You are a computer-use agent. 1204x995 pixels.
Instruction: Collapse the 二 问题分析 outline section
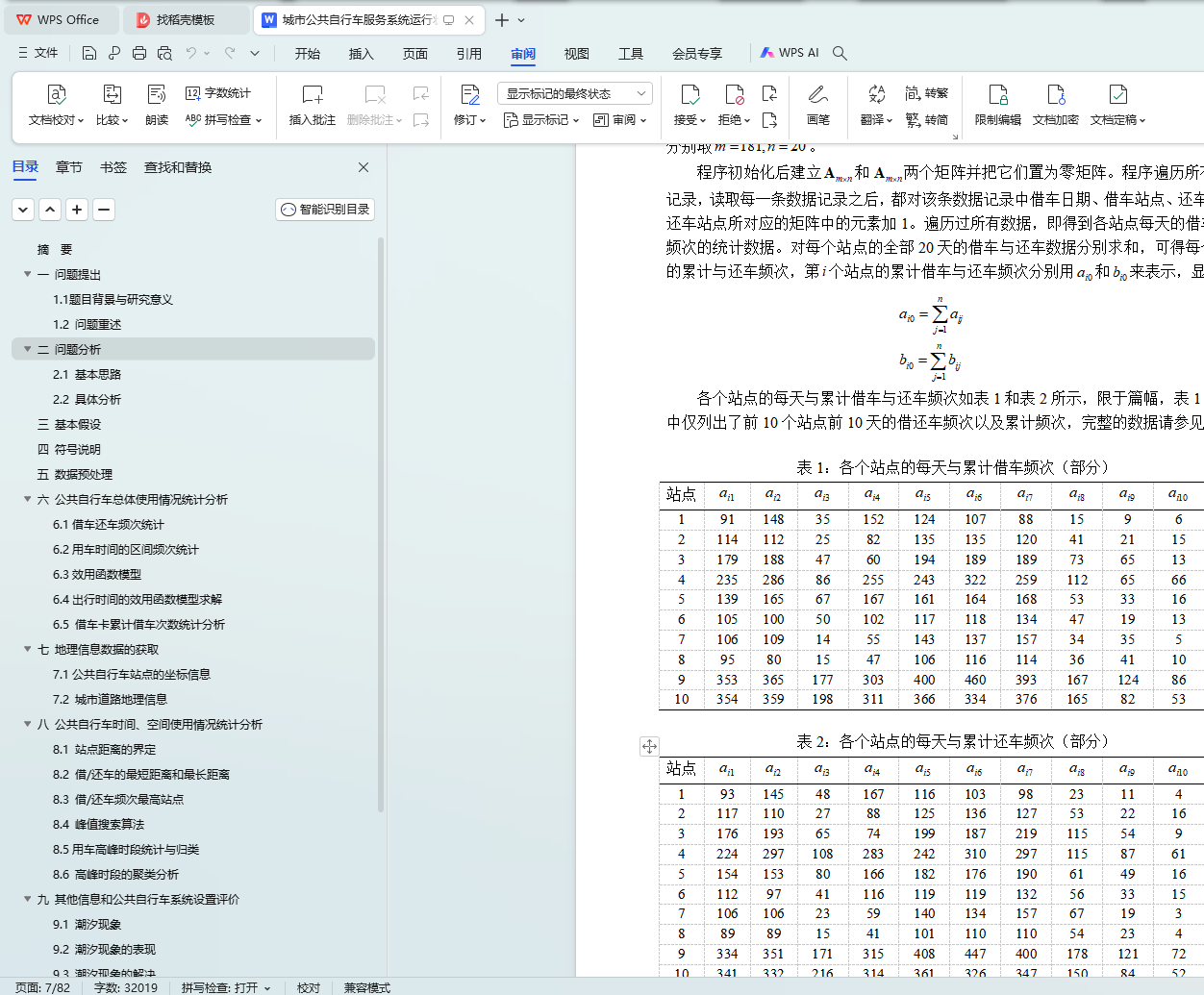28,349
